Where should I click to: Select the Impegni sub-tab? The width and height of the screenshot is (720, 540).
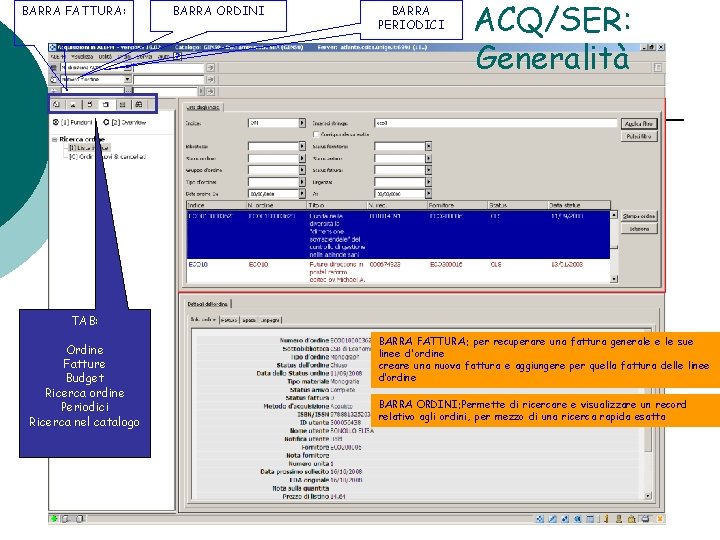[x=270, y=320]
